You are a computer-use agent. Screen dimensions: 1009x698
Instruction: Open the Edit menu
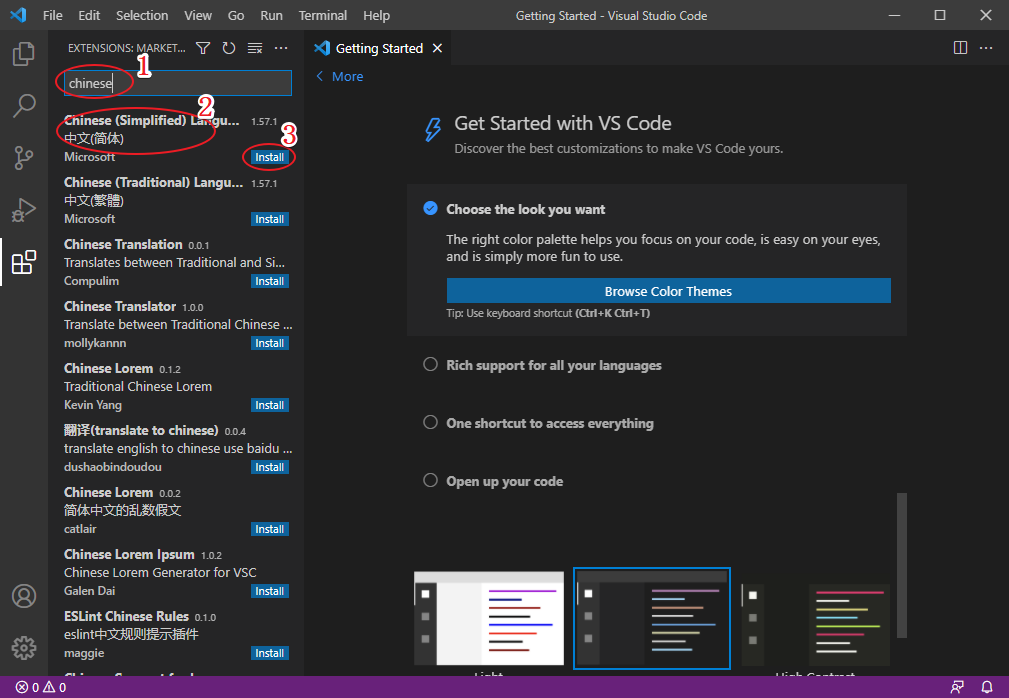point(89,15)
